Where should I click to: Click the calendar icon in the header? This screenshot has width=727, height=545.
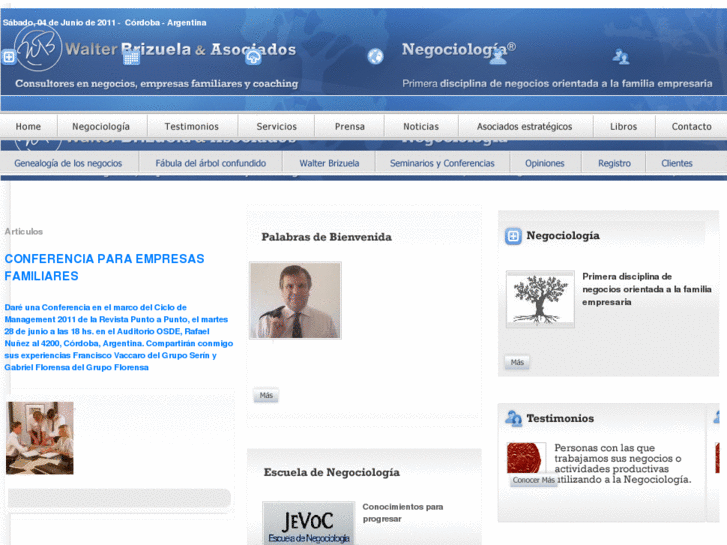click(132, 58)
